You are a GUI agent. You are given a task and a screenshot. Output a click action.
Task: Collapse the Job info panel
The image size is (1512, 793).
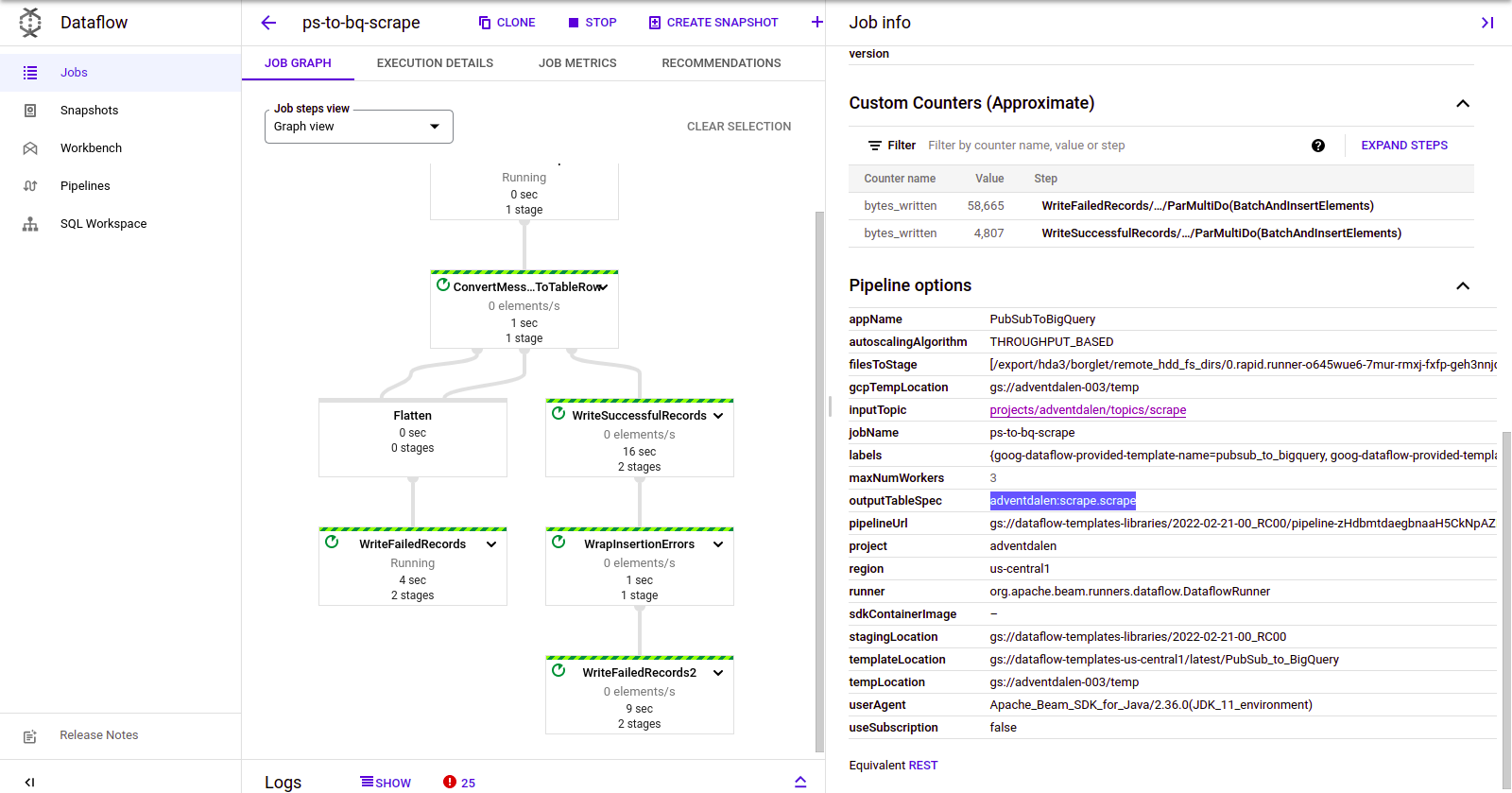point(1487,23)
